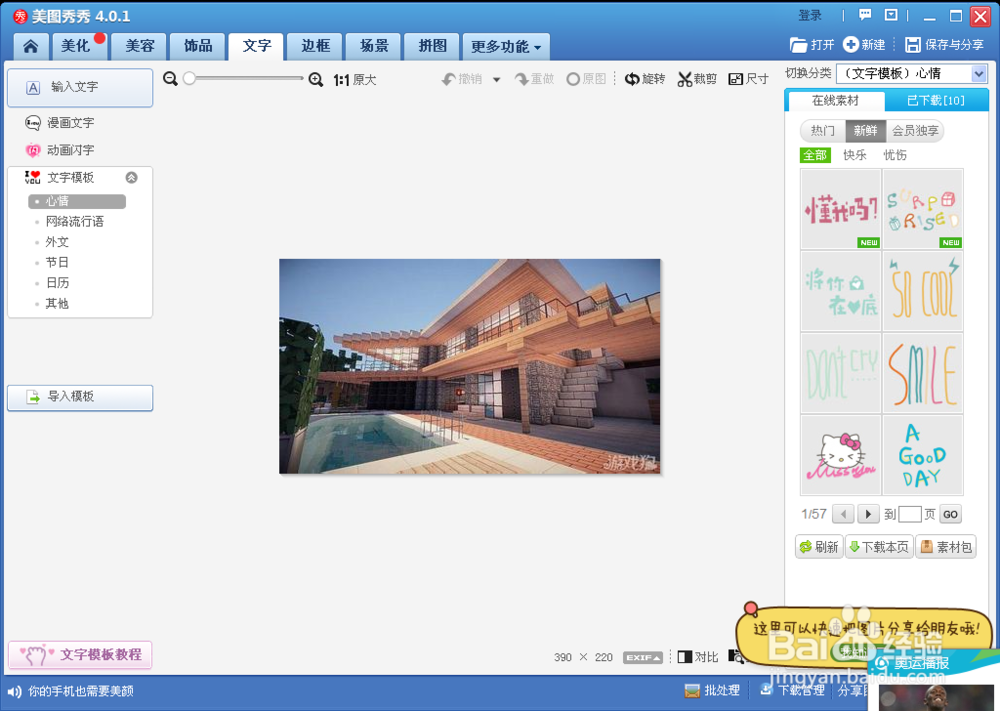This screenshot has width=1000, height=711.
Task: Select 外文 category
Action: [x=57, y=242]
